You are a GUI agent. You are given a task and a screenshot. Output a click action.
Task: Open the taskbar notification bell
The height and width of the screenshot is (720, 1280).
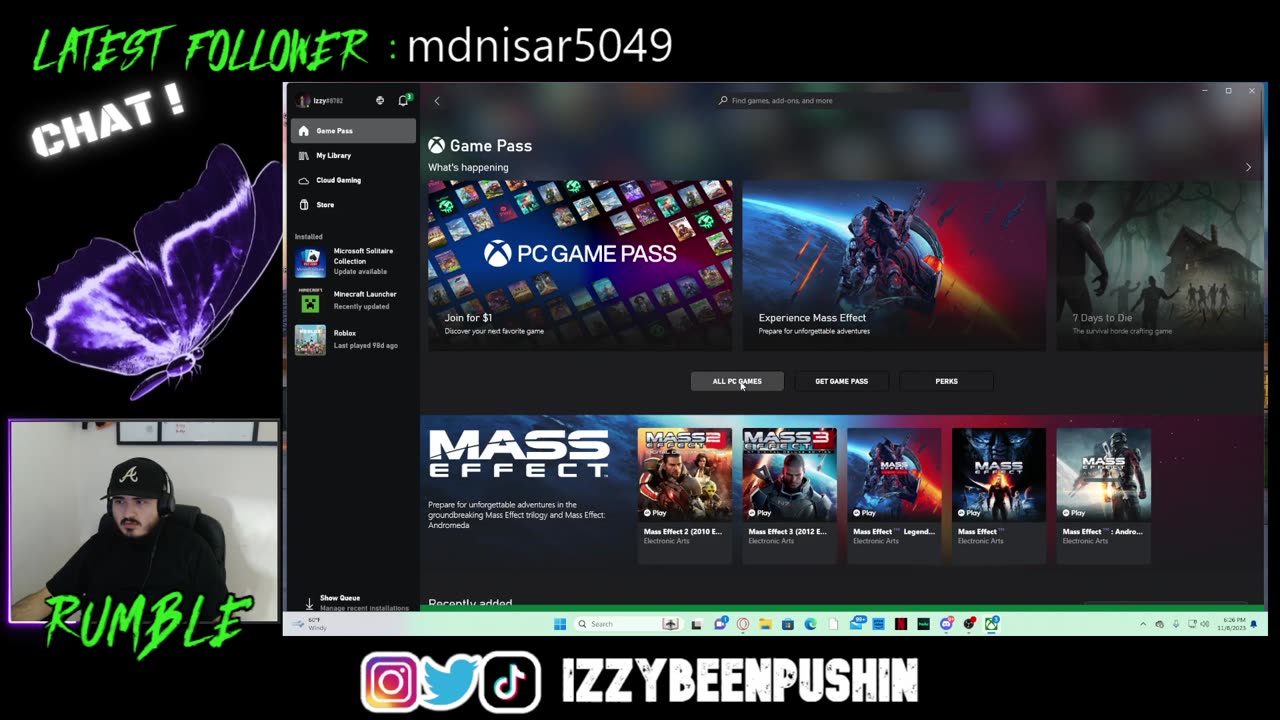1254,624
